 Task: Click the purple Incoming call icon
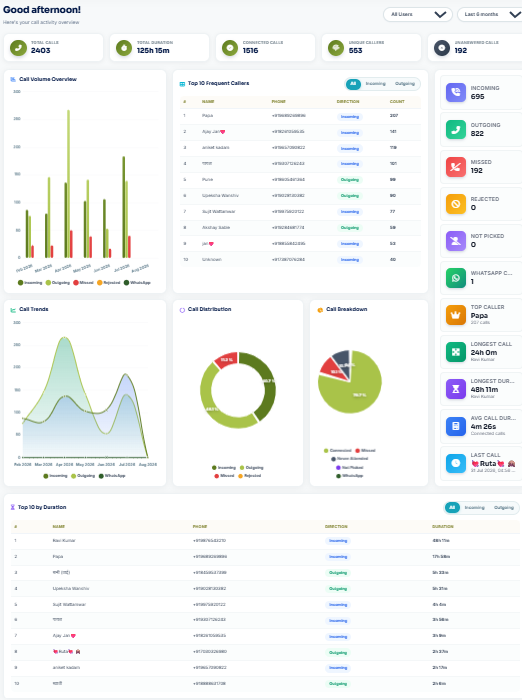click(x=455, y=92)
